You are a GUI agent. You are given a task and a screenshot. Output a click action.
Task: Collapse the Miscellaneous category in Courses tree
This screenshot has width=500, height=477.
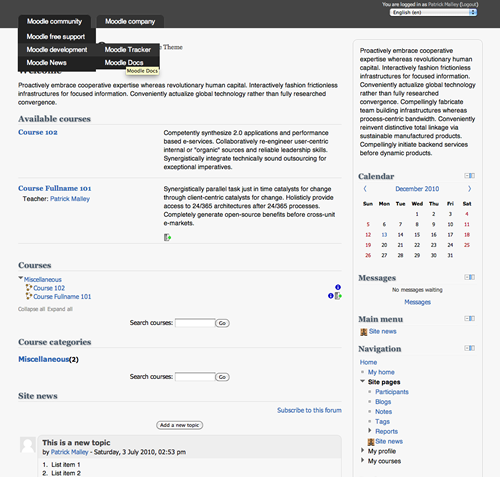[21, 278]
